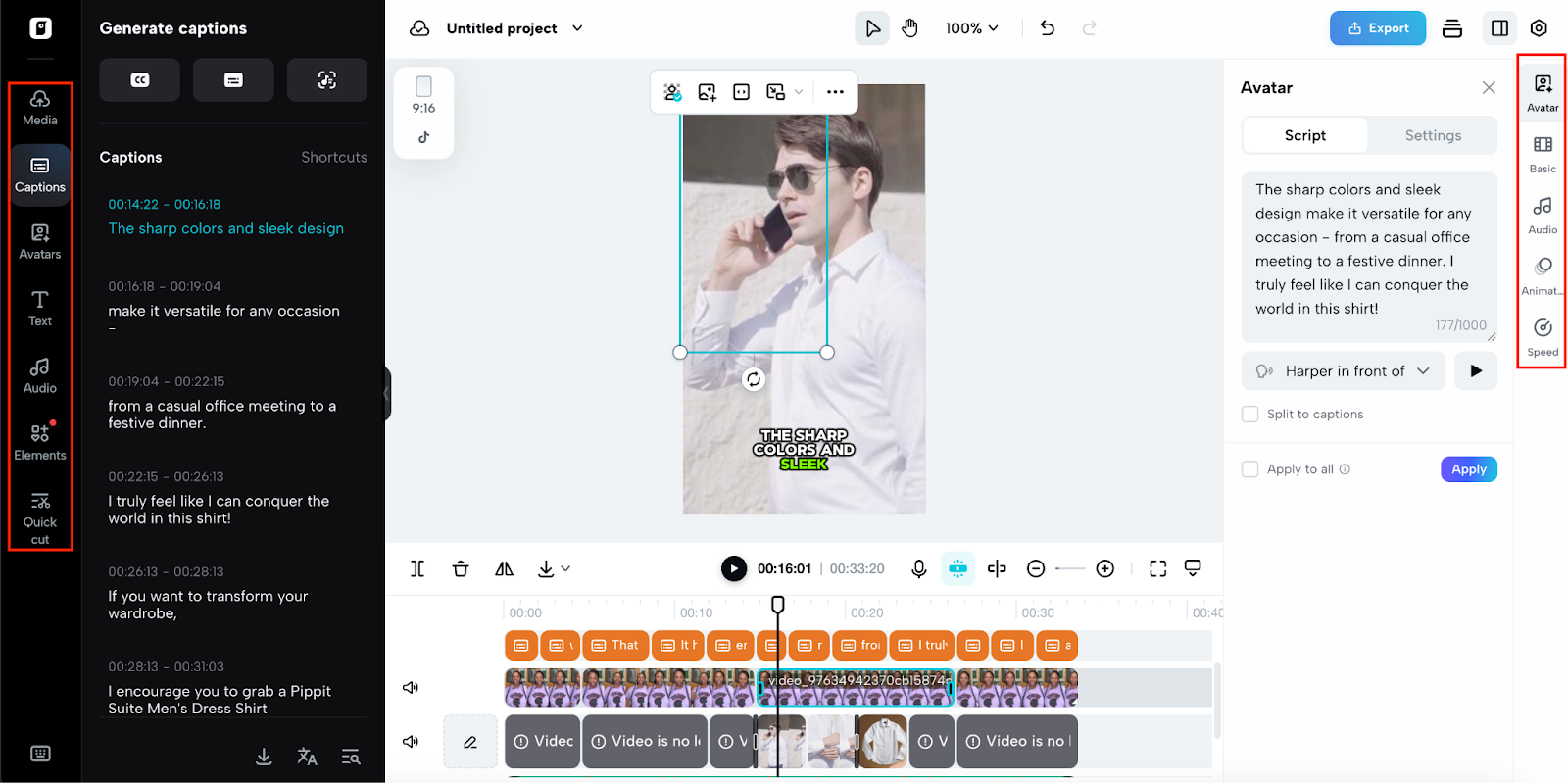Open the Audio panel in left sidebar

click(x=40, y=376)
